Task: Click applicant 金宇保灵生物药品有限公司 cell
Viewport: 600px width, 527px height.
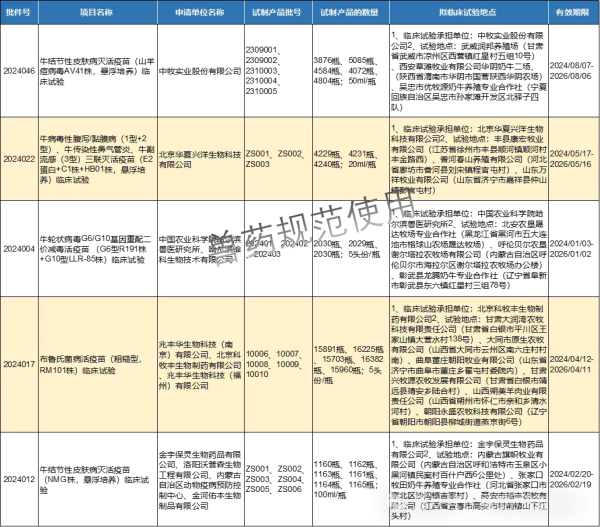Action: (201, 479)
